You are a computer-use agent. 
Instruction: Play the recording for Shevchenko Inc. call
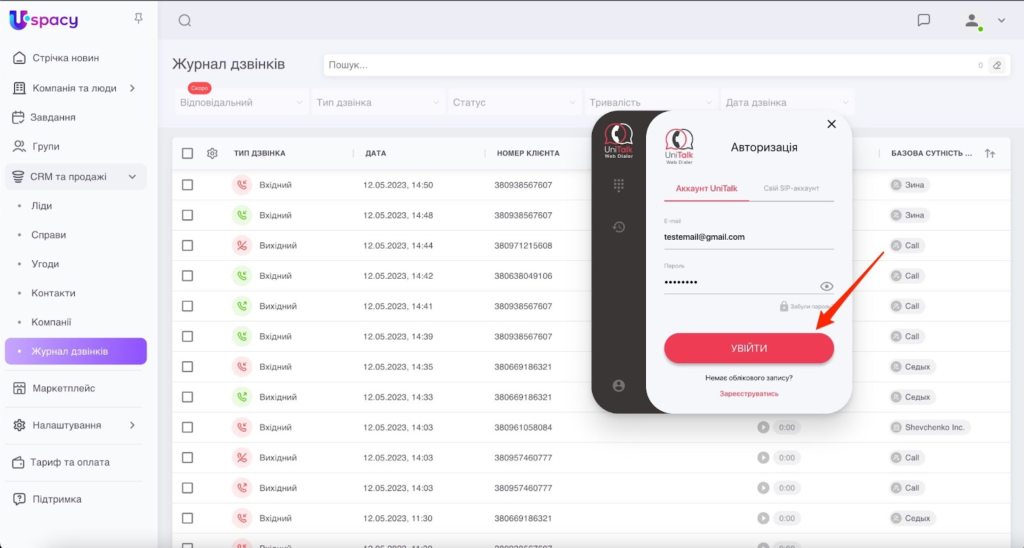pos(763,427)
